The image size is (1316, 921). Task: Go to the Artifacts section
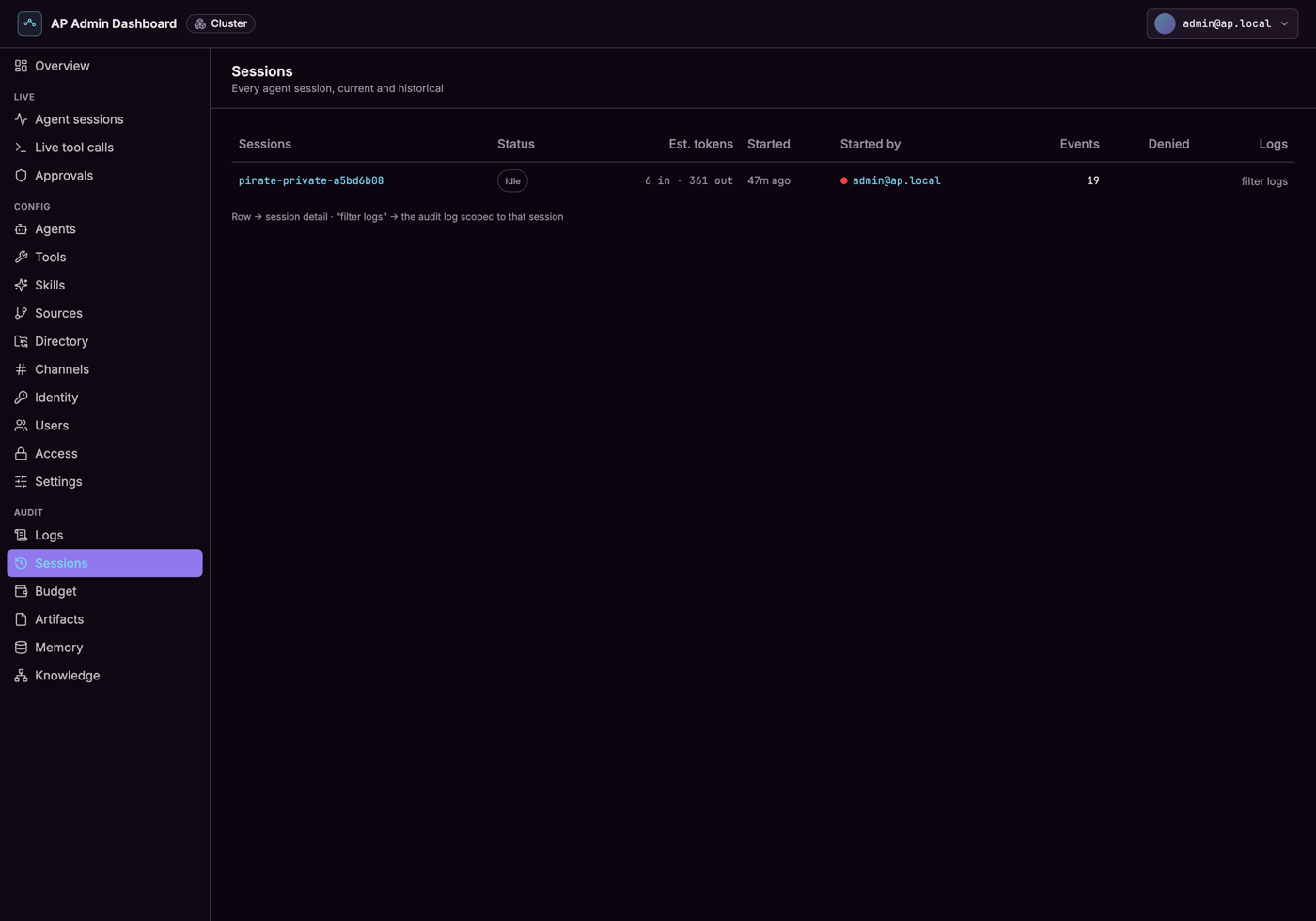[104, 619]
